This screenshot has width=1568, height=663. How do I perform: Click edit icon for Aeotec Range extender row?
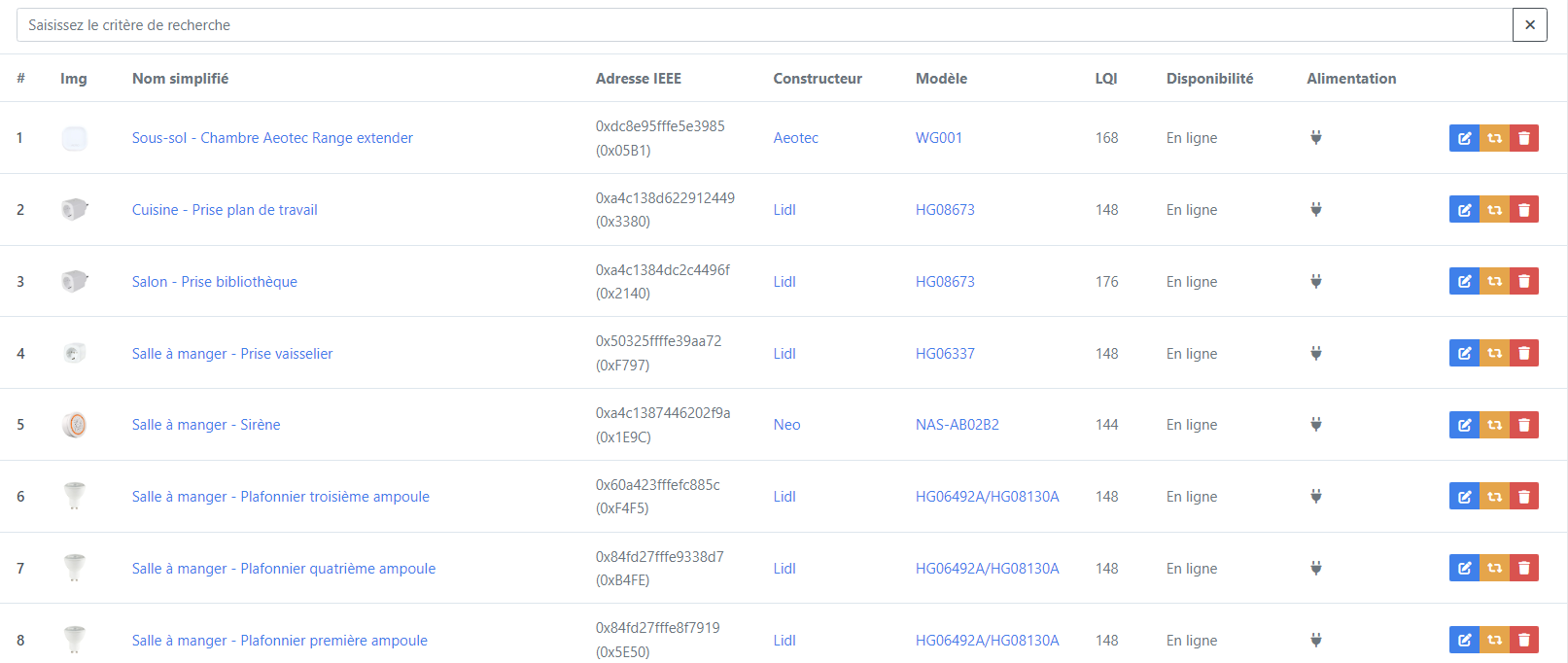click(x=1464, y=138)
